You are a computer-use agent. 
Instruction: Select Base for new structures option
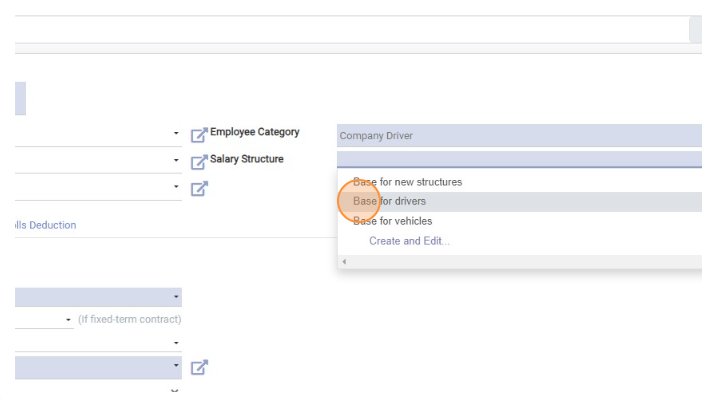(x=407, y=182)
